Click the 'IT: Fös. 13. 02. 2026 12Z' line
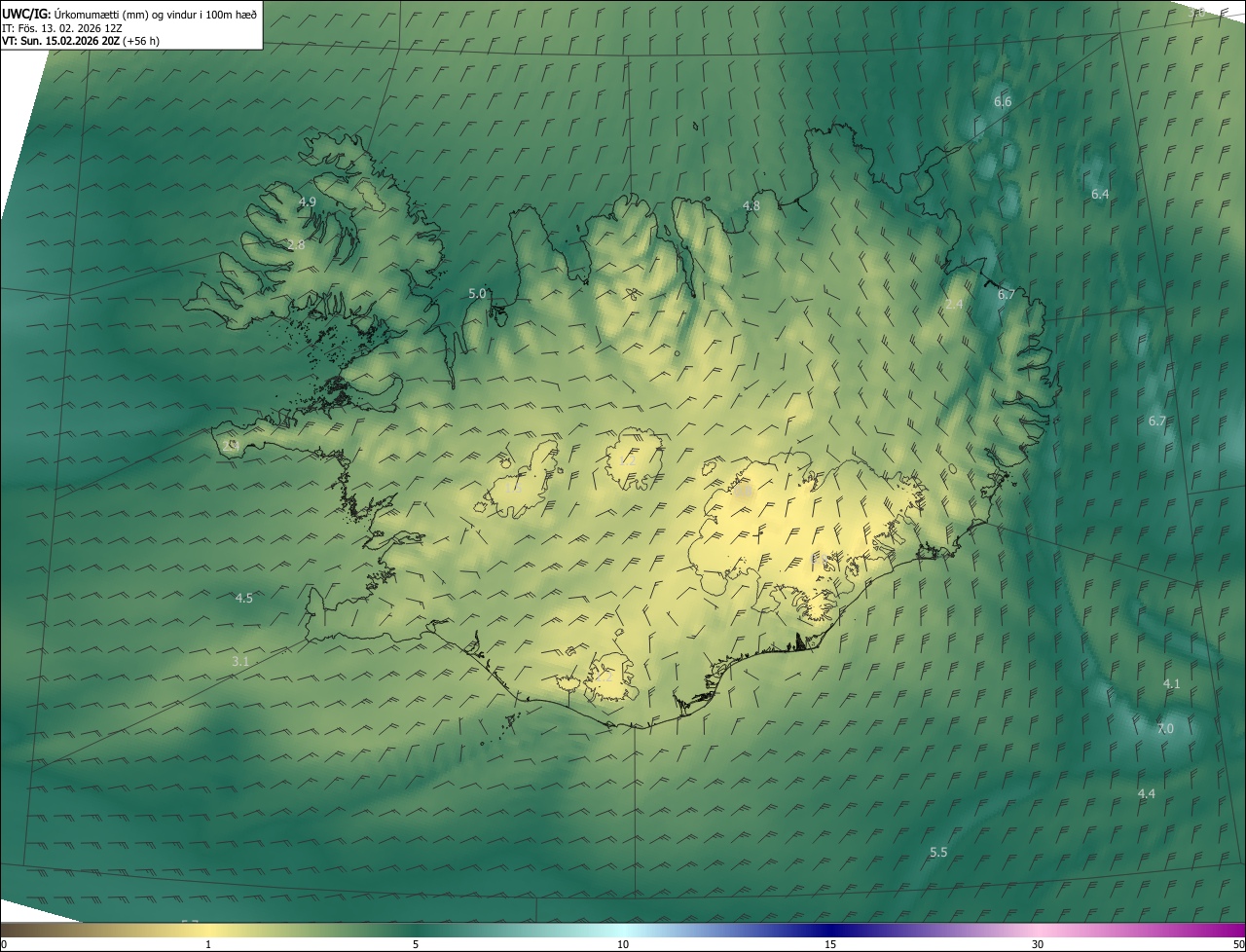Viewport: 1246px width, 952px height. click(61, 27)
